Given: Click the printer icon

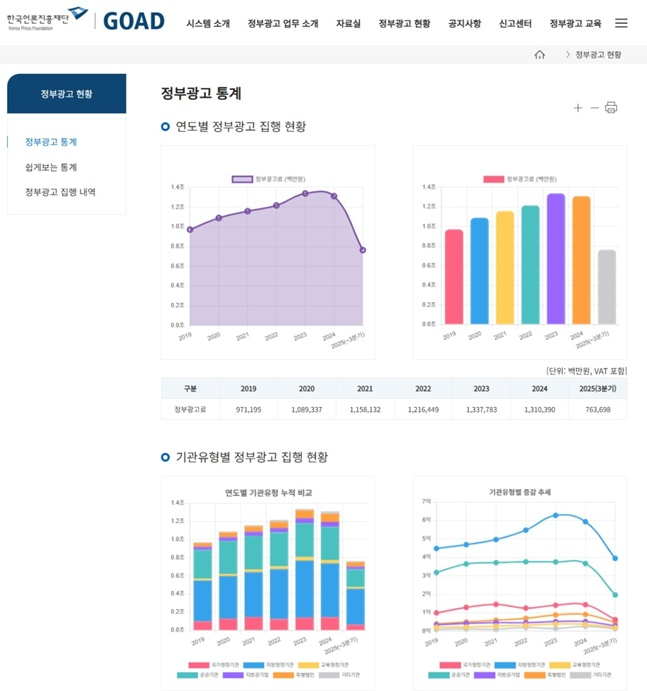Looking at the screenshot, I should coord(611,108).
